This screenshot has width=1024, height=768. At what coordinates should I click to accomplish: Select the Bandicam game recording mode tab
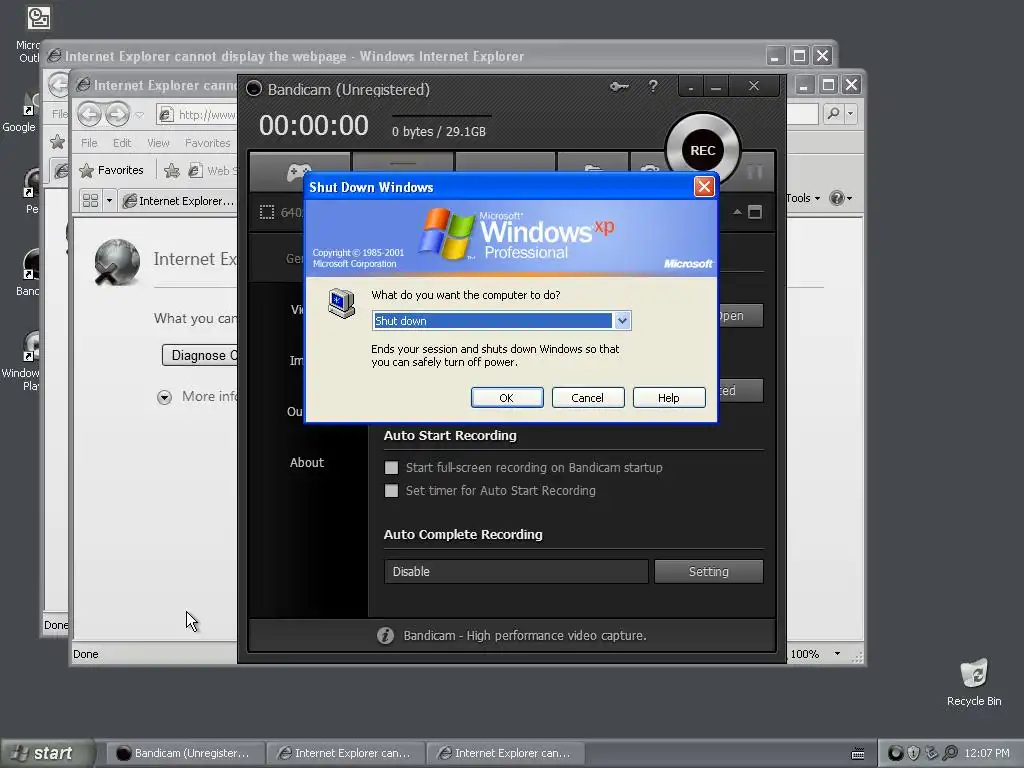[299, 171]
